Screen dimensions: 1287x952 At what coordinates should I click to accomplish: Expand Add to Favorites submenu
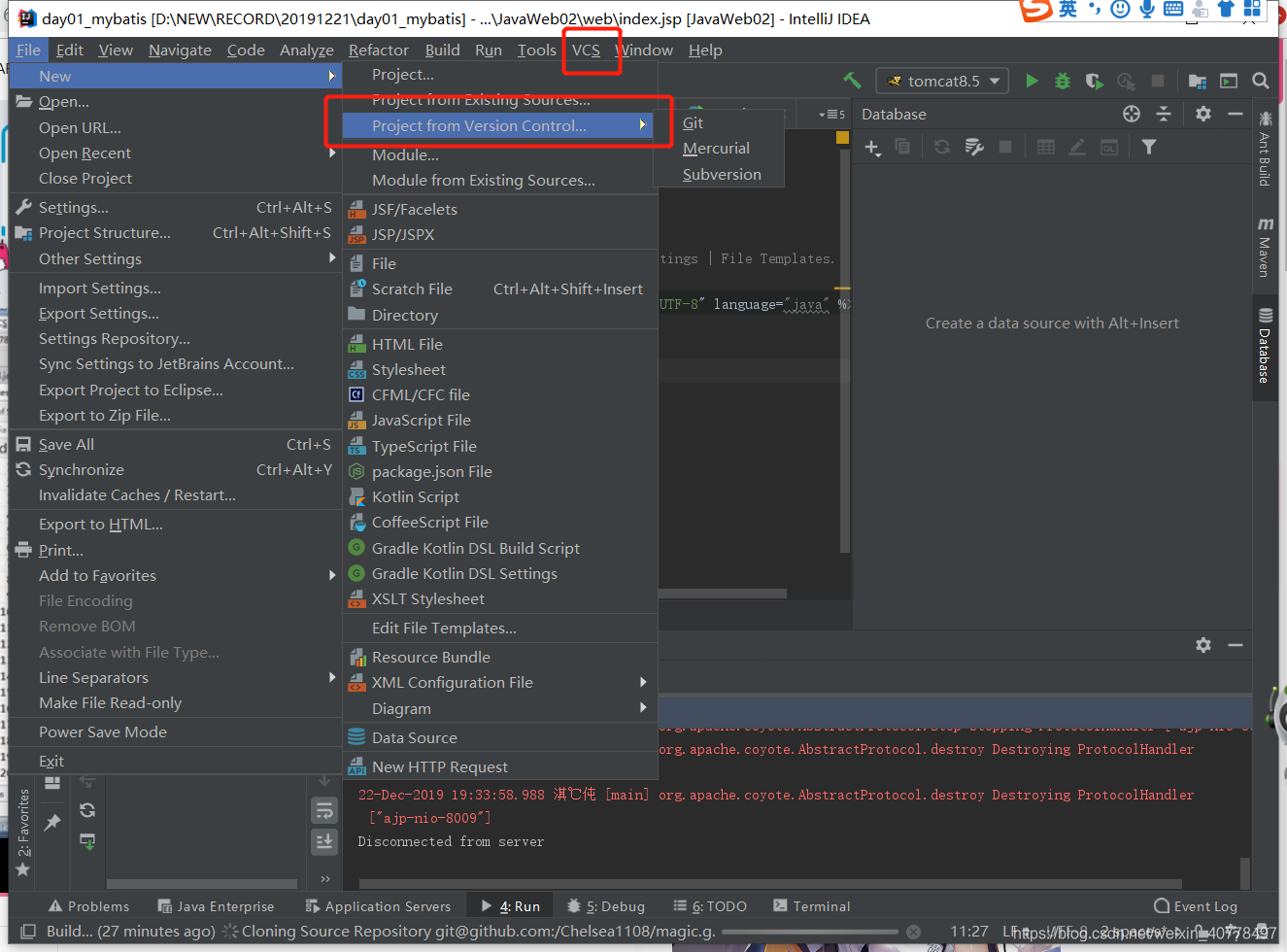[332, 575]
